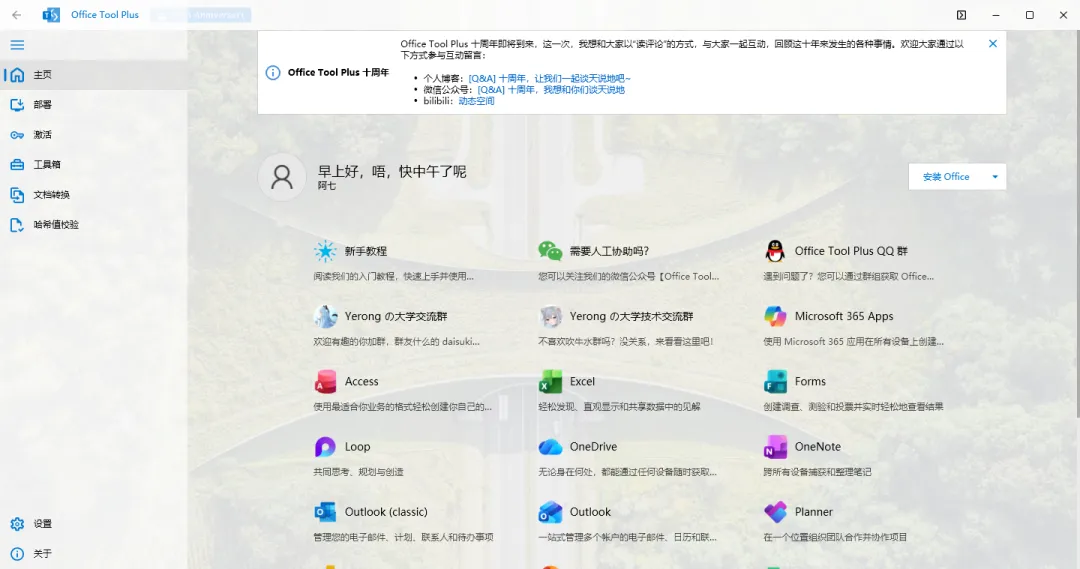Click the username 阿七
This screenshot has height=569, width=1080.
point(326,186)
